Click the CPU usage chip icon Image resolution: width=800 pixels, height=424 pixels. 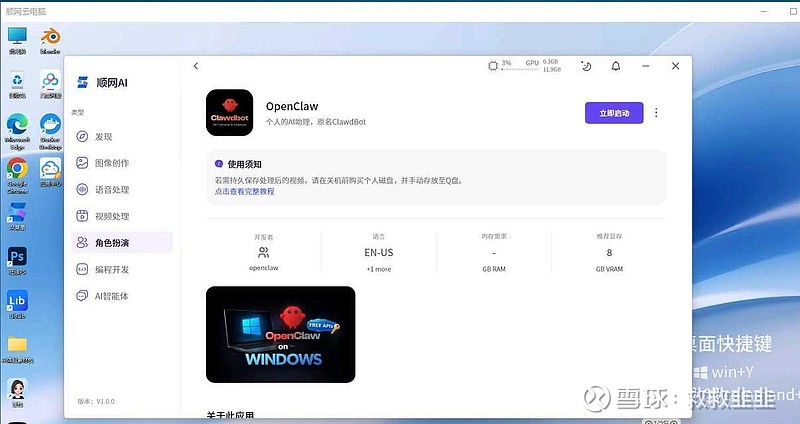pos(493,66)
